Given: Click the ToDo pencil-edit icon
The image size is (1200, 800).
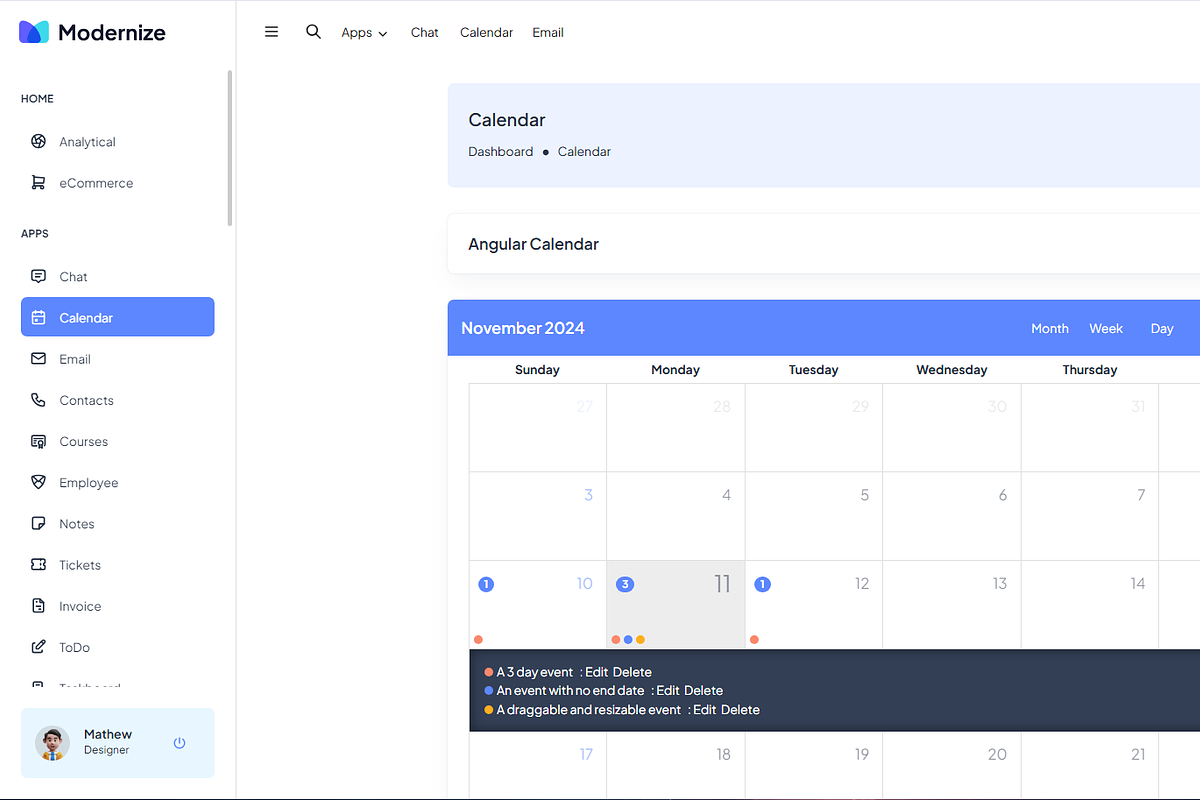Looking at the screenshot, I should (x=38, y=647).
